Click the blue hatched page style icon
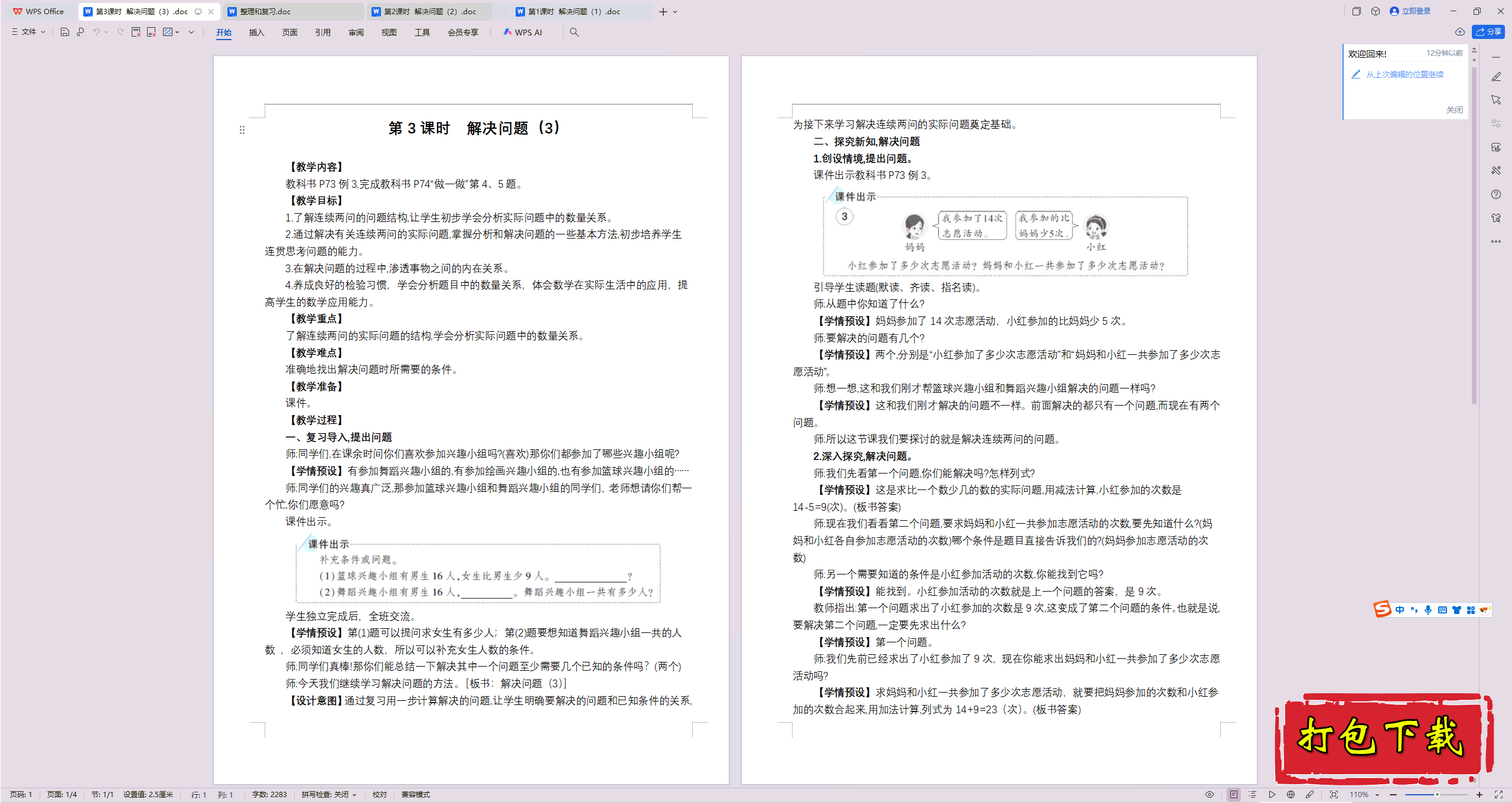The height and width of the screenshot is (803, 1512). 168,32
